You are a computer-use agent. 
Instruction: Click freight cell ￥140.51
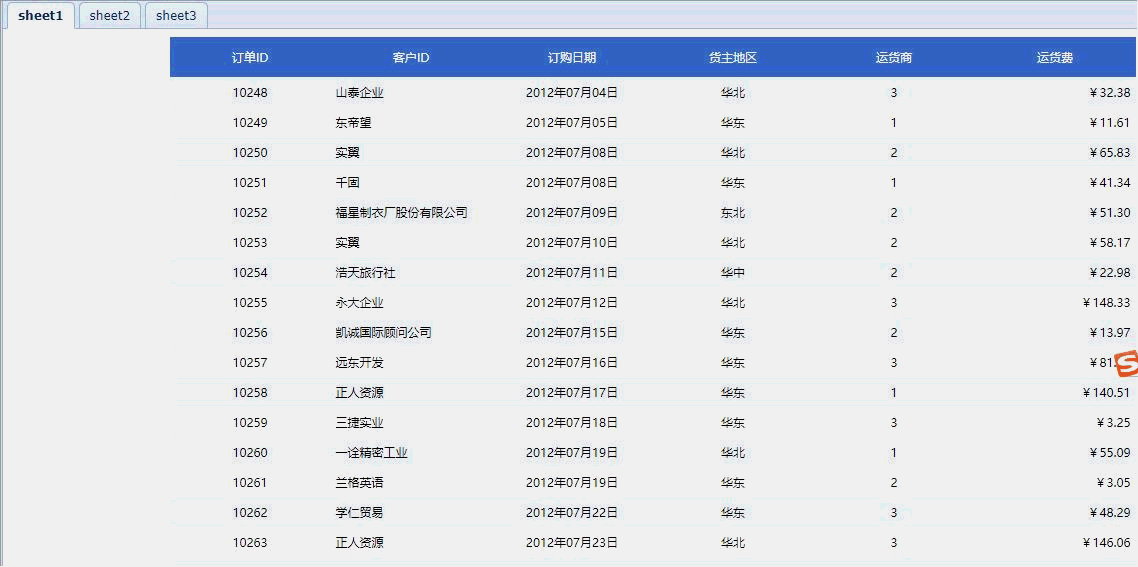[x=1106, y=393]
